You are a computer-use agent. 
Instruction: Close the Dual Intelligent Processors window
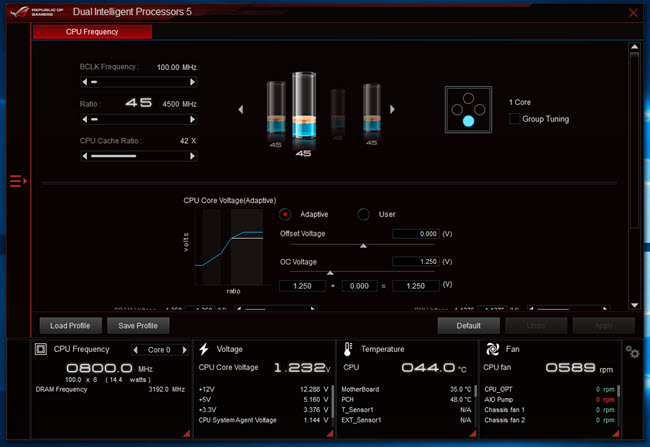pos(633,13)
